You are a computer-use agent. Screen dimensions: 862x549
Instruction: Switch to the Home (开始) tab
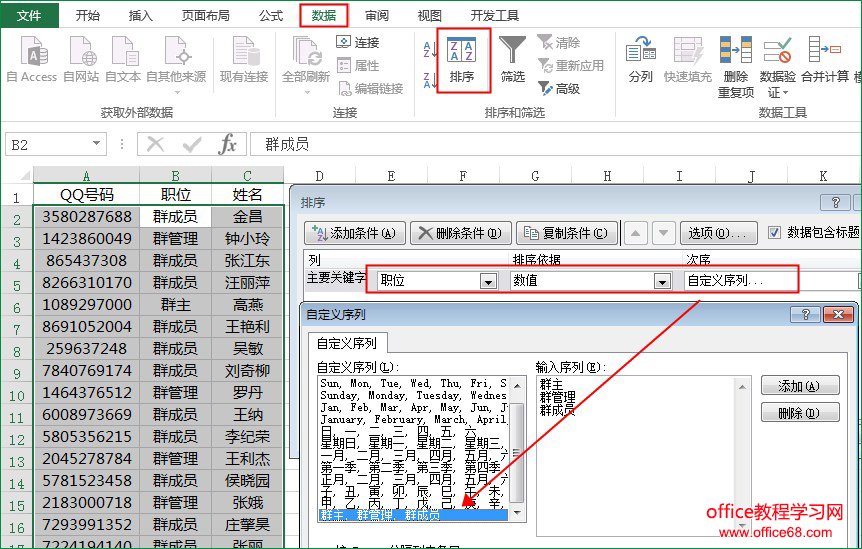coord(88,15)
